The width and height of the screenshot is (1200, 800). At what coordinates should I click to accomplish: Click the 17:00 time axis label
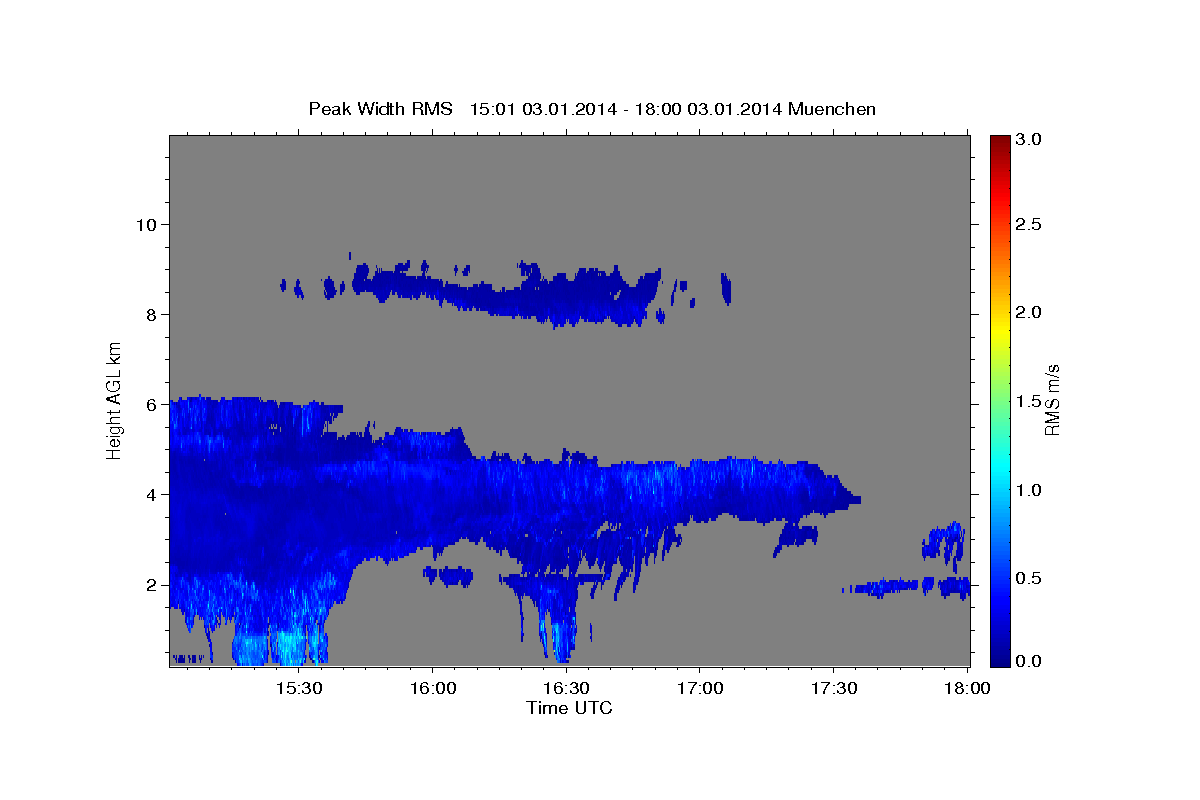pos(700,688)
